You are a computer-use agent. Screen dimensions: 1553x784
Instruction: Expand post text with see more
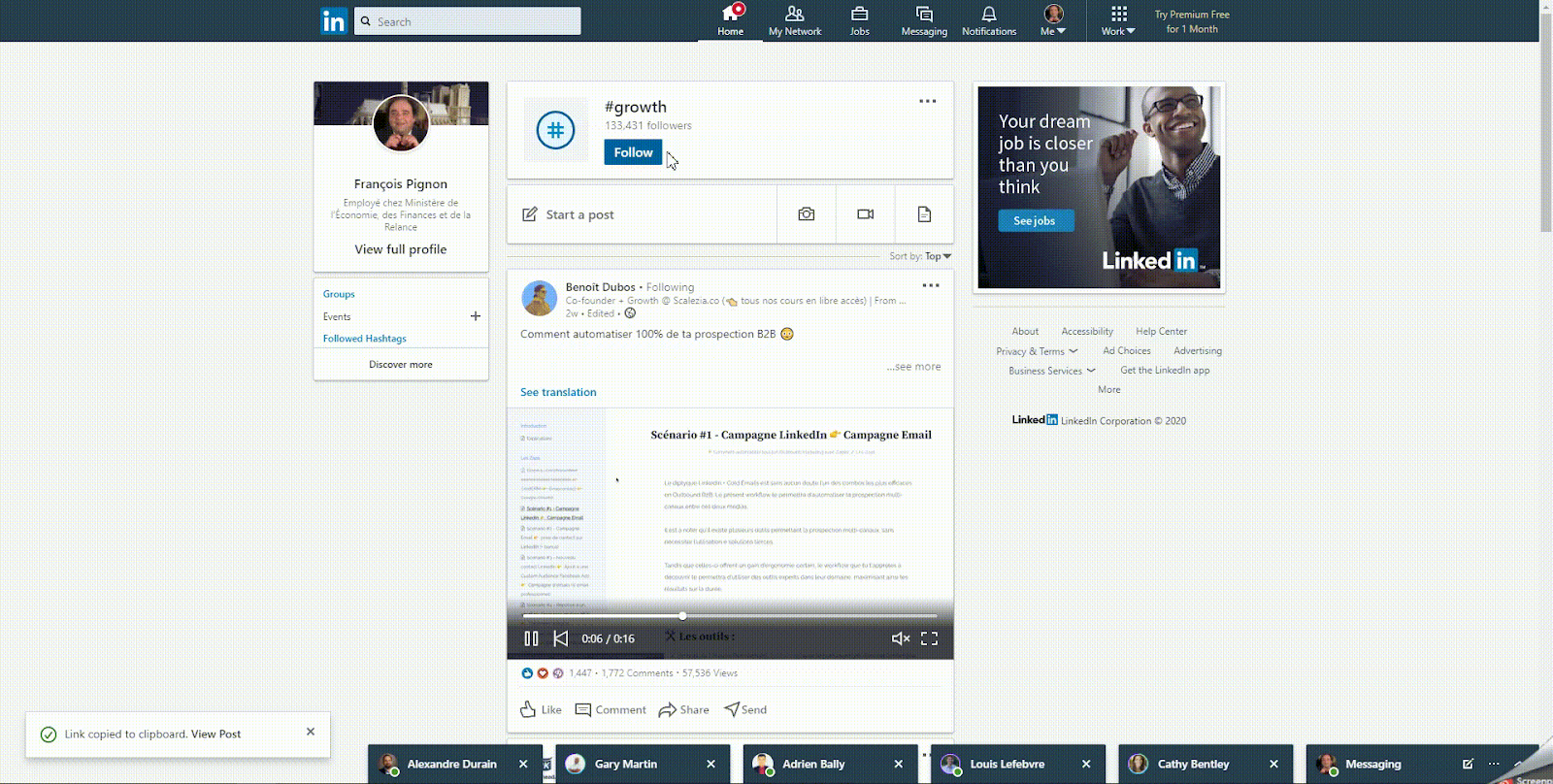click(x=913, y=367)
